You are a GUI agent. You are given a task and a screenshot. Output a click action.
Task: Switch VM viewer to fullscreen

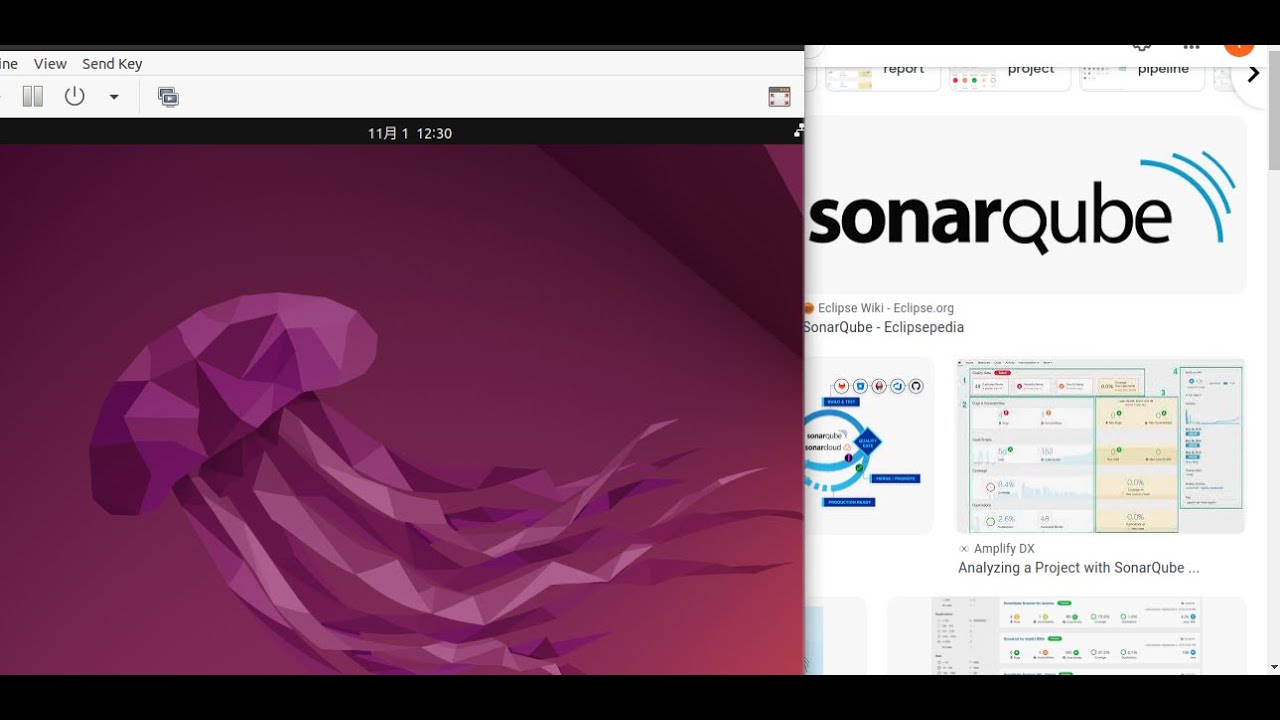[x=779, y=97]
